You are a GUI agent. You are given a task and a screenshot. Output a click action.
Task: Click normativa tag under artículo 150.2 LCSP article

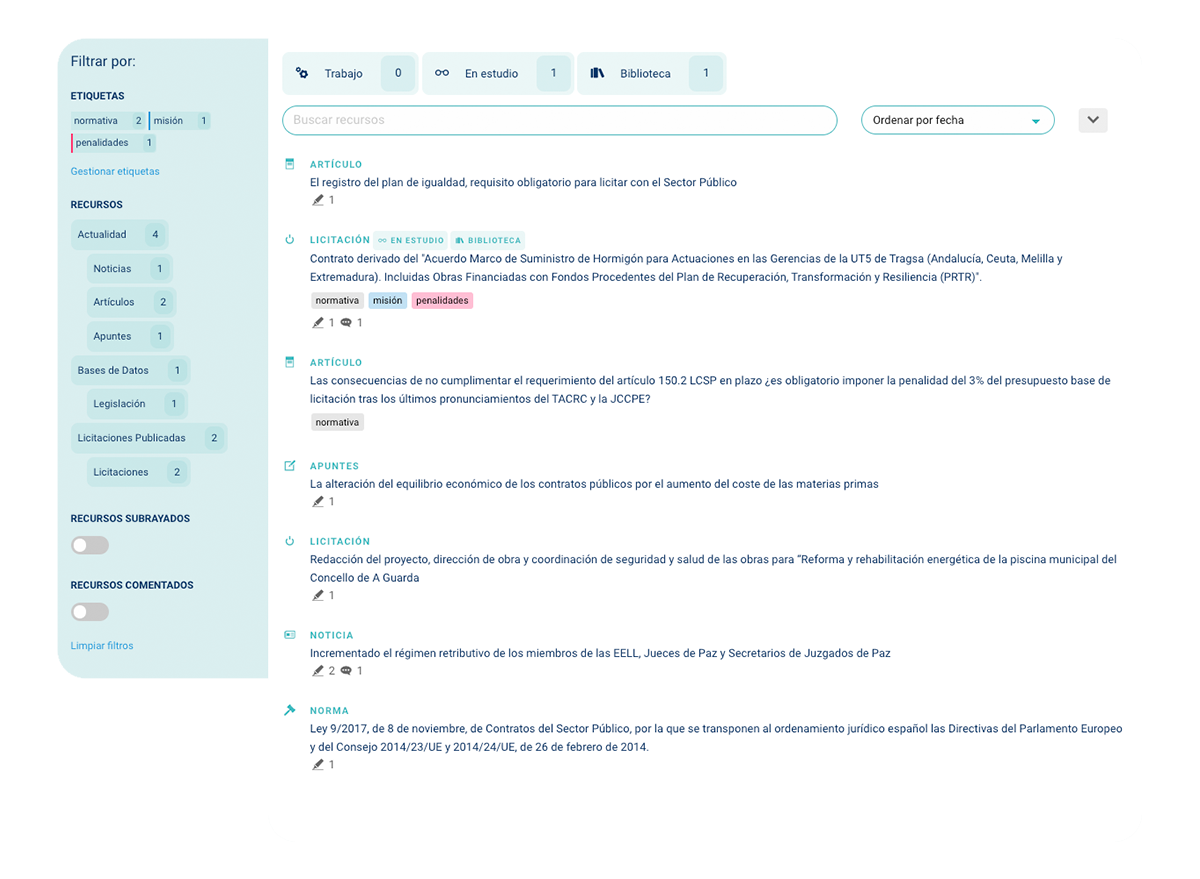(337, 422)
